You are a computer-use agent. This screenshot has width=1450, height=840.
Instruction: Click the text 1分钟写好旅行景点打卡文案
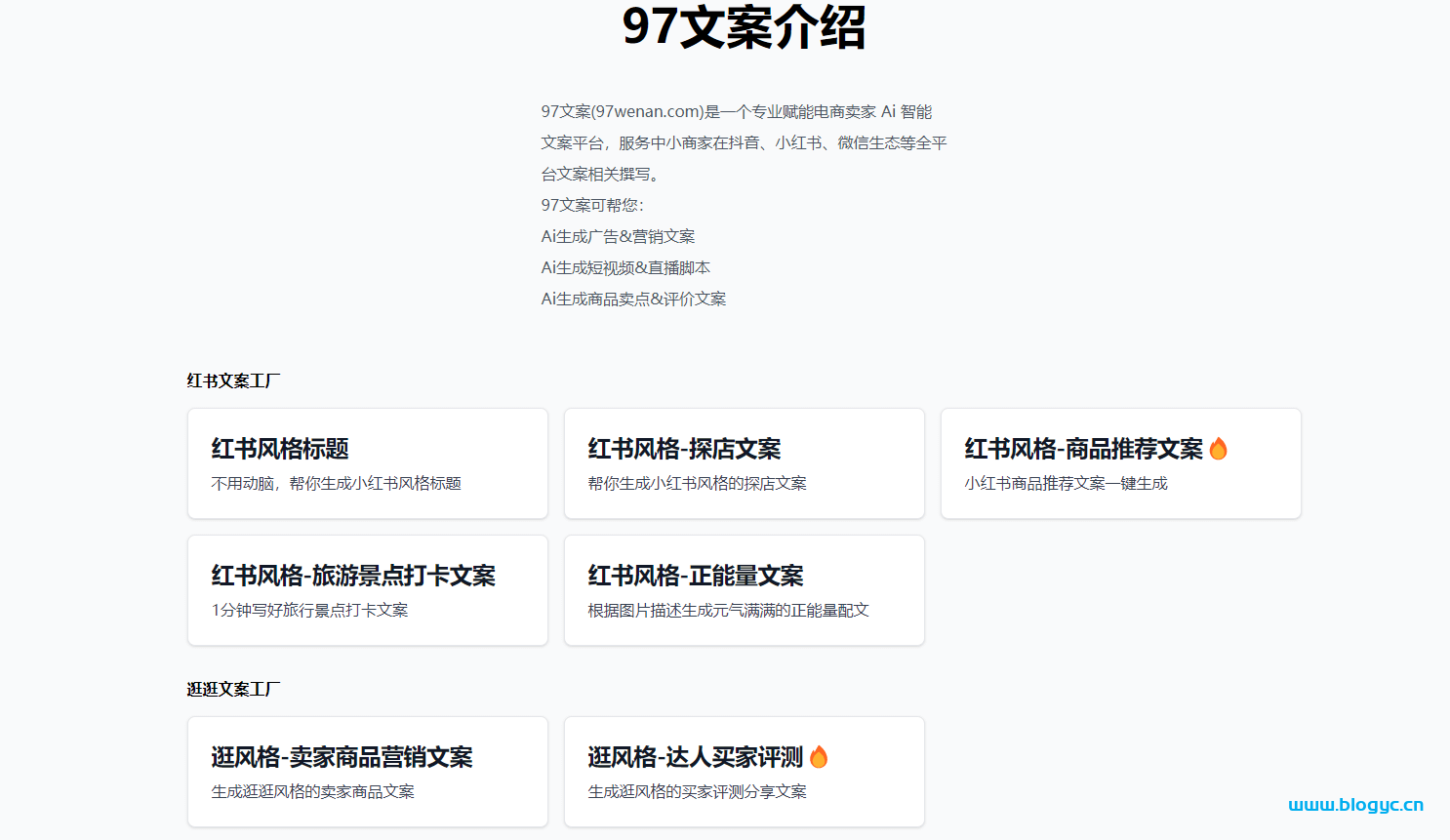[x=309, y=610]
